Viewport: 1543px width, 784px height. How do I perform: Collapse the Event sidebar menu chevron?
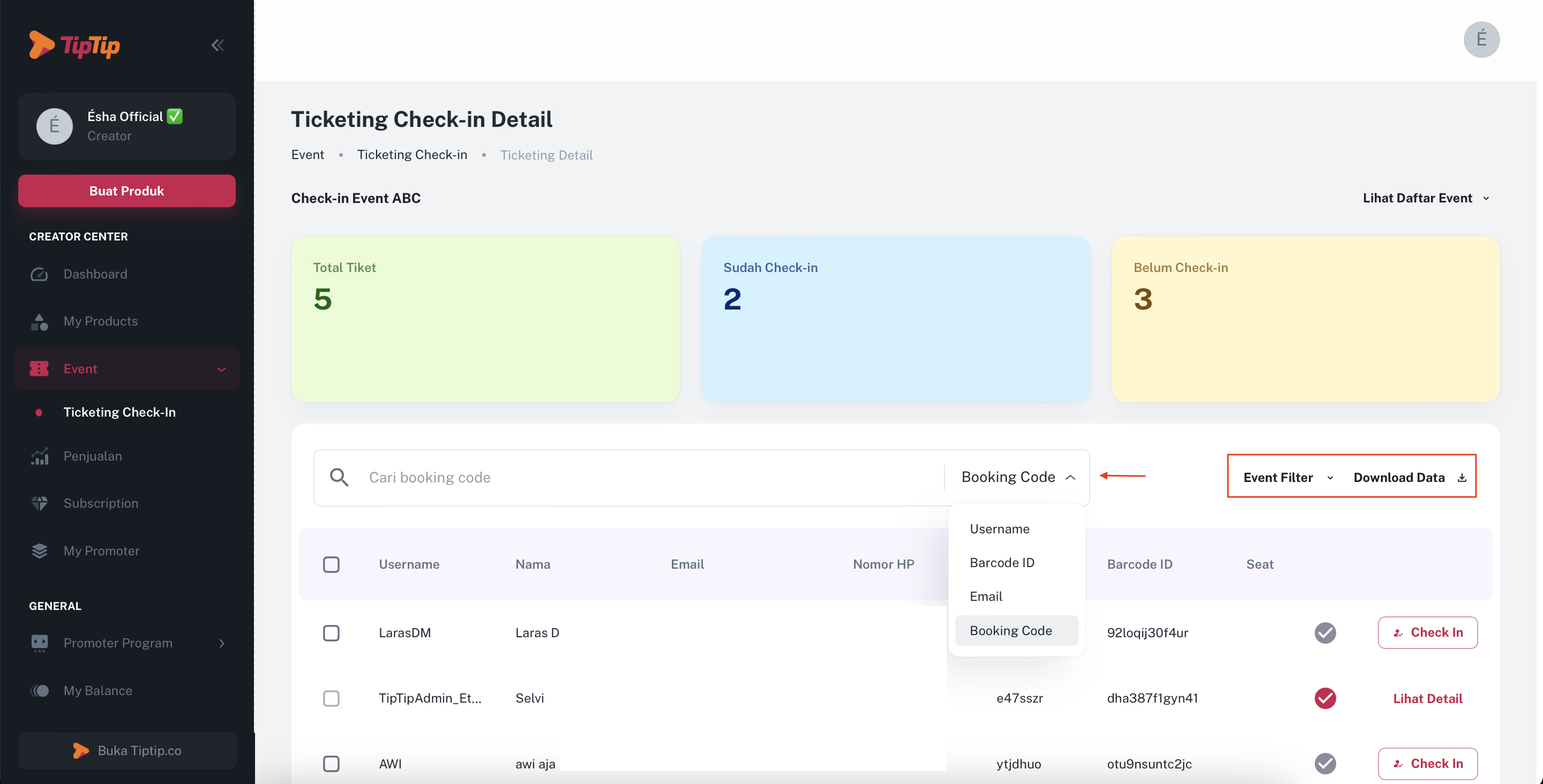222,369
